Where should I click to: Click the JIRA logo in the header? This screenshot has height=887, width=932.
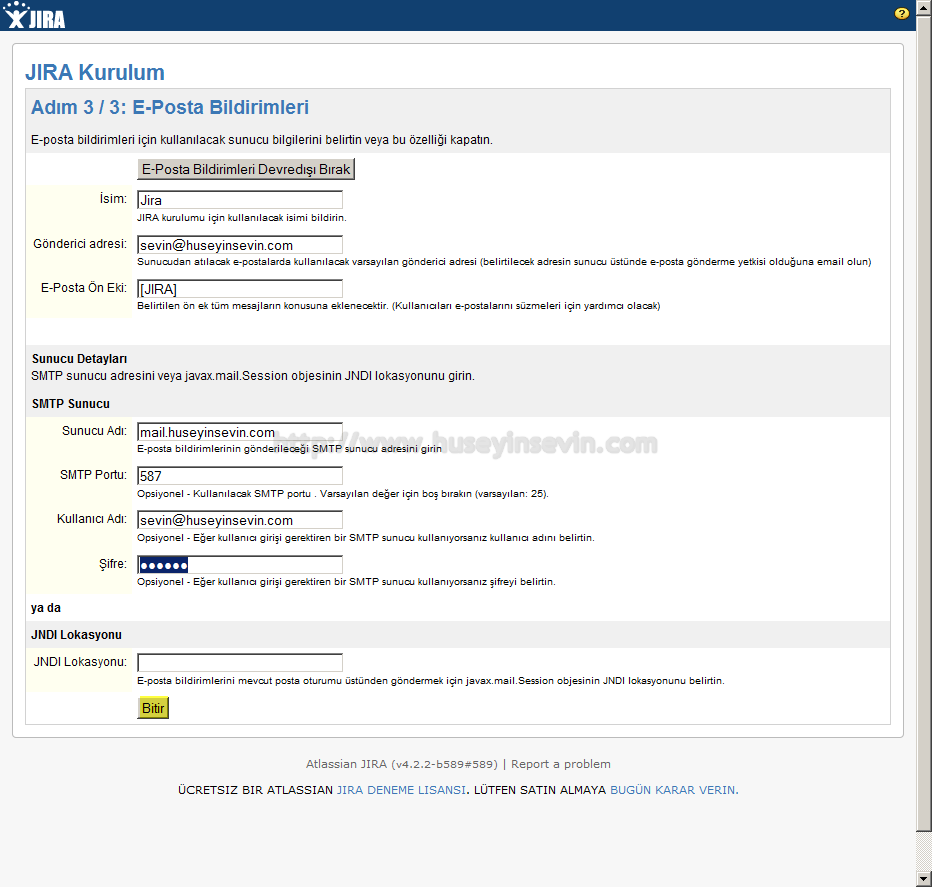pos(34,15)
